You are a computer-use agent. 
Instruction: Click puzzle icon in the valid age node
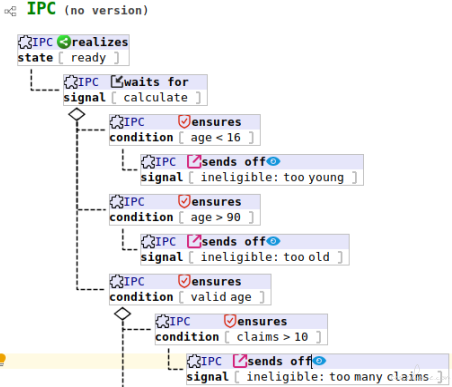coord(117,281)
